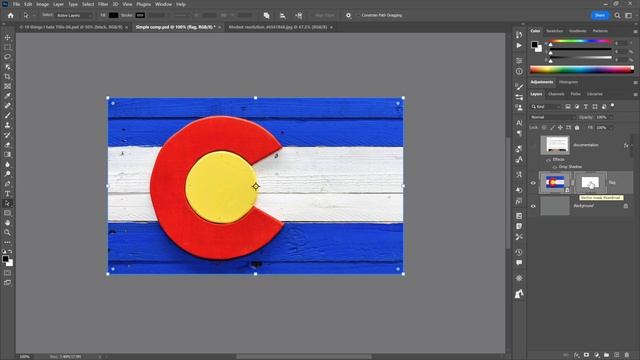
Task: Toggle Effects visibility under documentation layer
Action: click(549, 160)
